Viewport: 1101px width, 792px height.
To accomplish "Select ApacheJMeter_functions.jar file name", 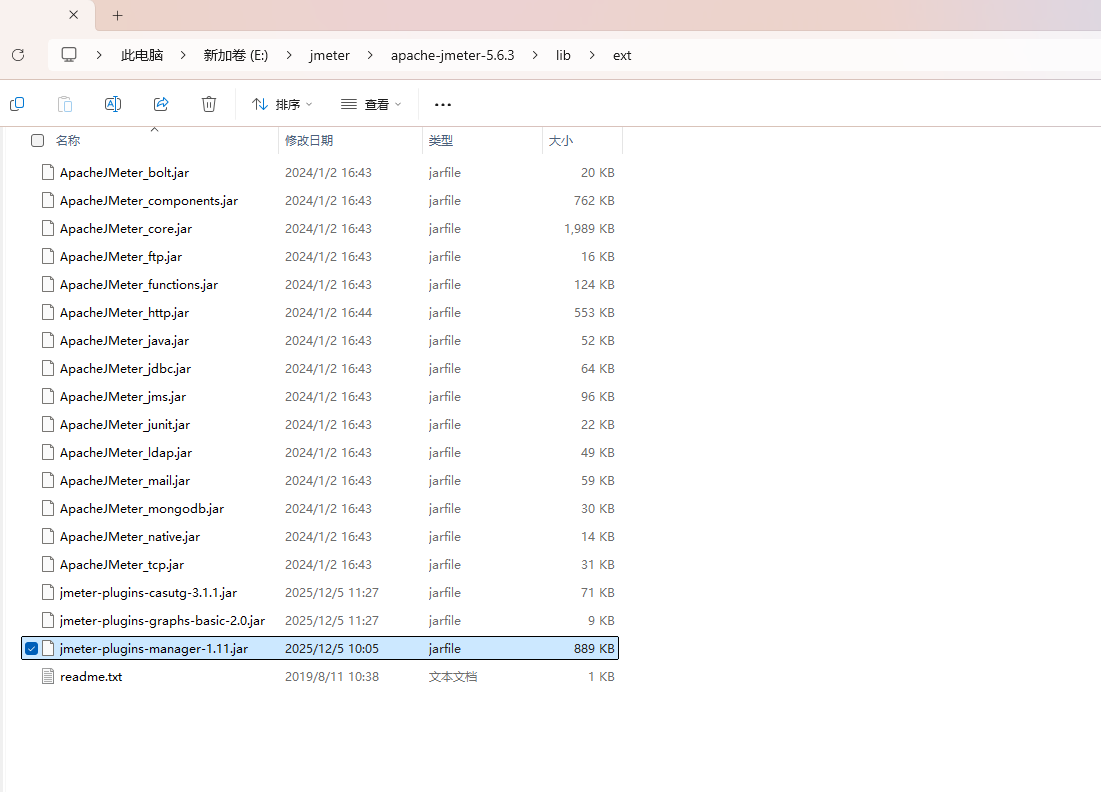I will 139,284.
